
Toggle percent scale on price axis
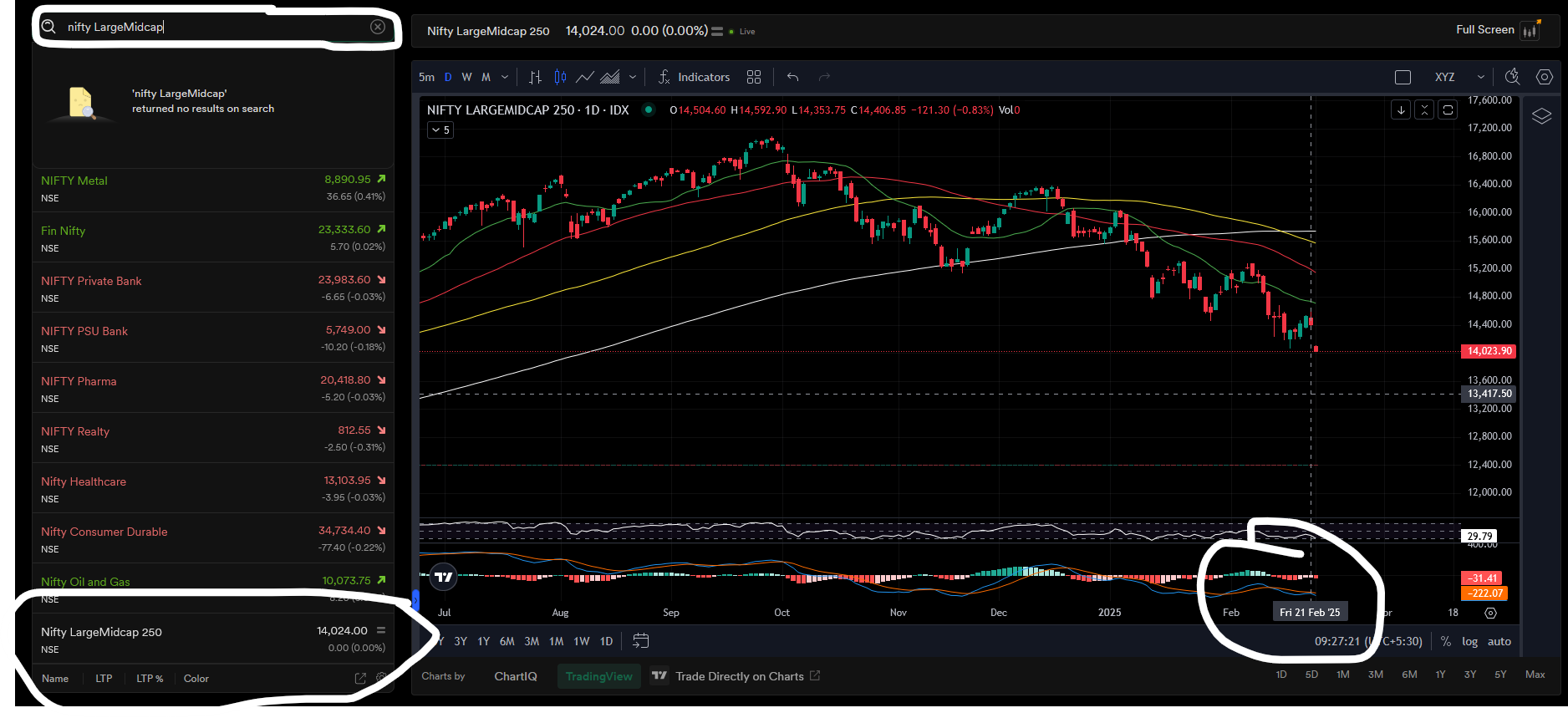[x=1446, y=641]
